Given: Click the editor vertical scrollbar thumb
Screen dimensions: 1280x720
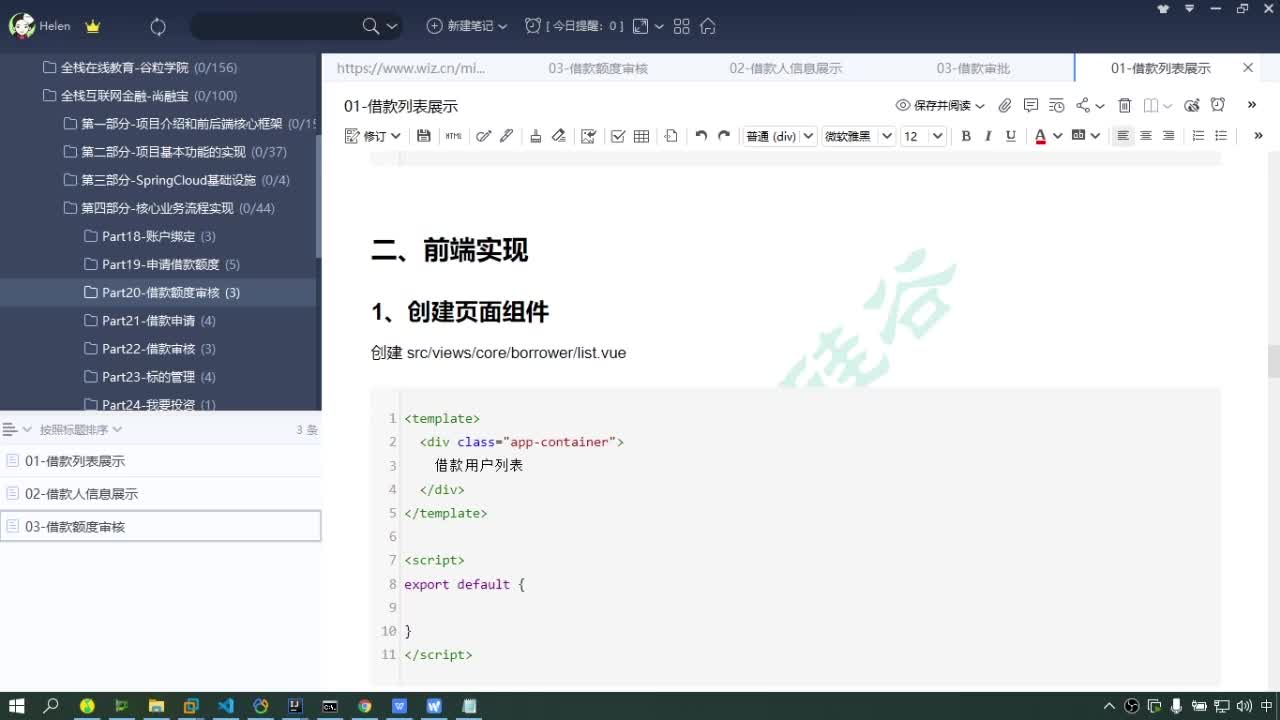Looking at the screenshot, I should pyautogui.click(x=1273, y=361).
